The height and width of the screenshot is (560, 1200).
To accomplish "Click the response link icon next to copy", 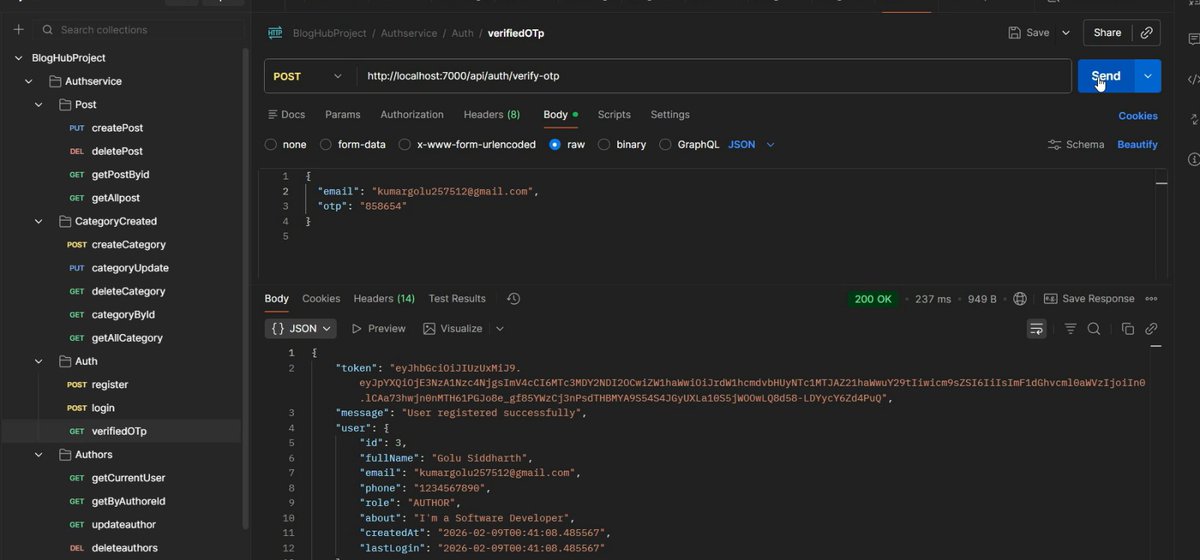I will tap(1151, 329).
